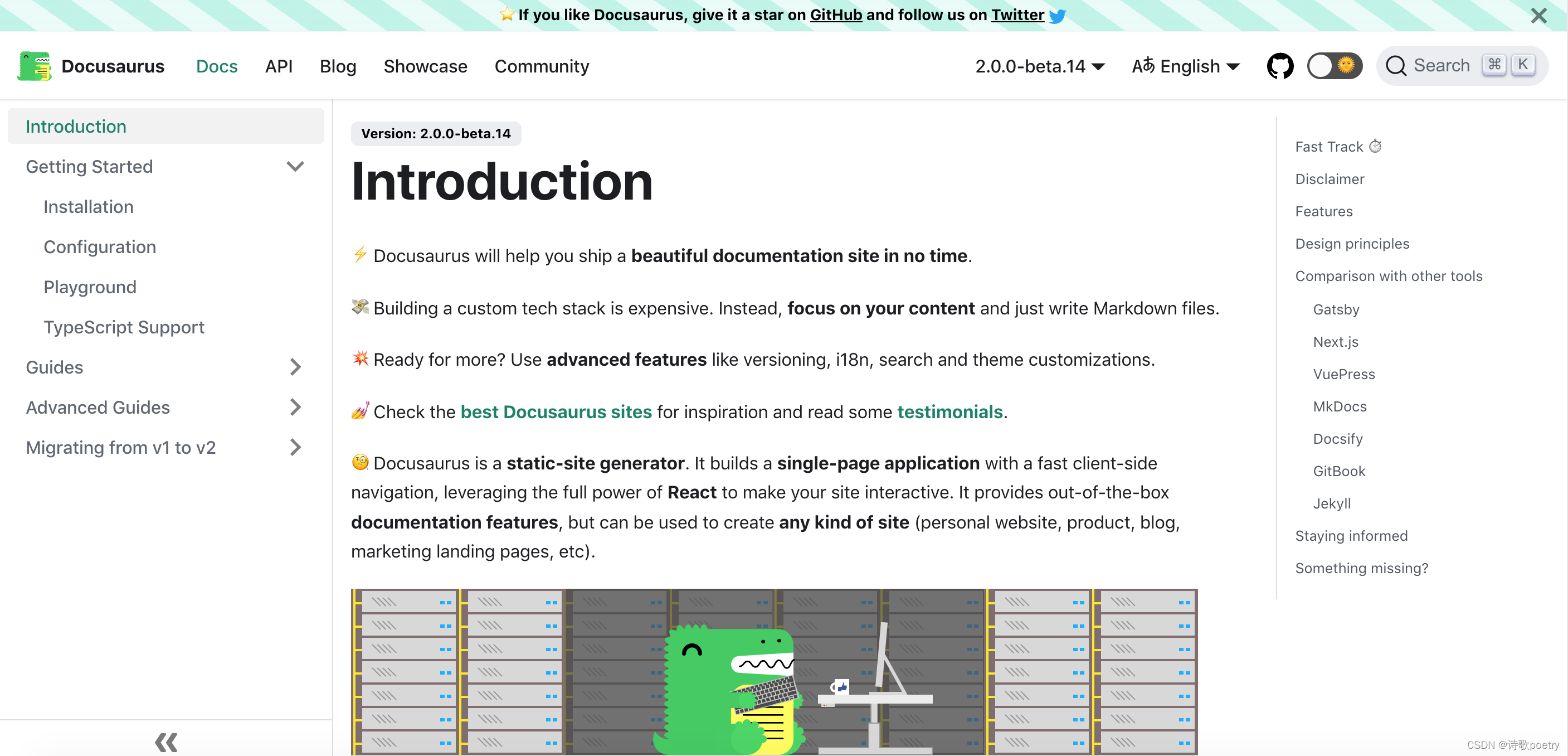Collapse the Getting Started section chevron

pos(295,166)
